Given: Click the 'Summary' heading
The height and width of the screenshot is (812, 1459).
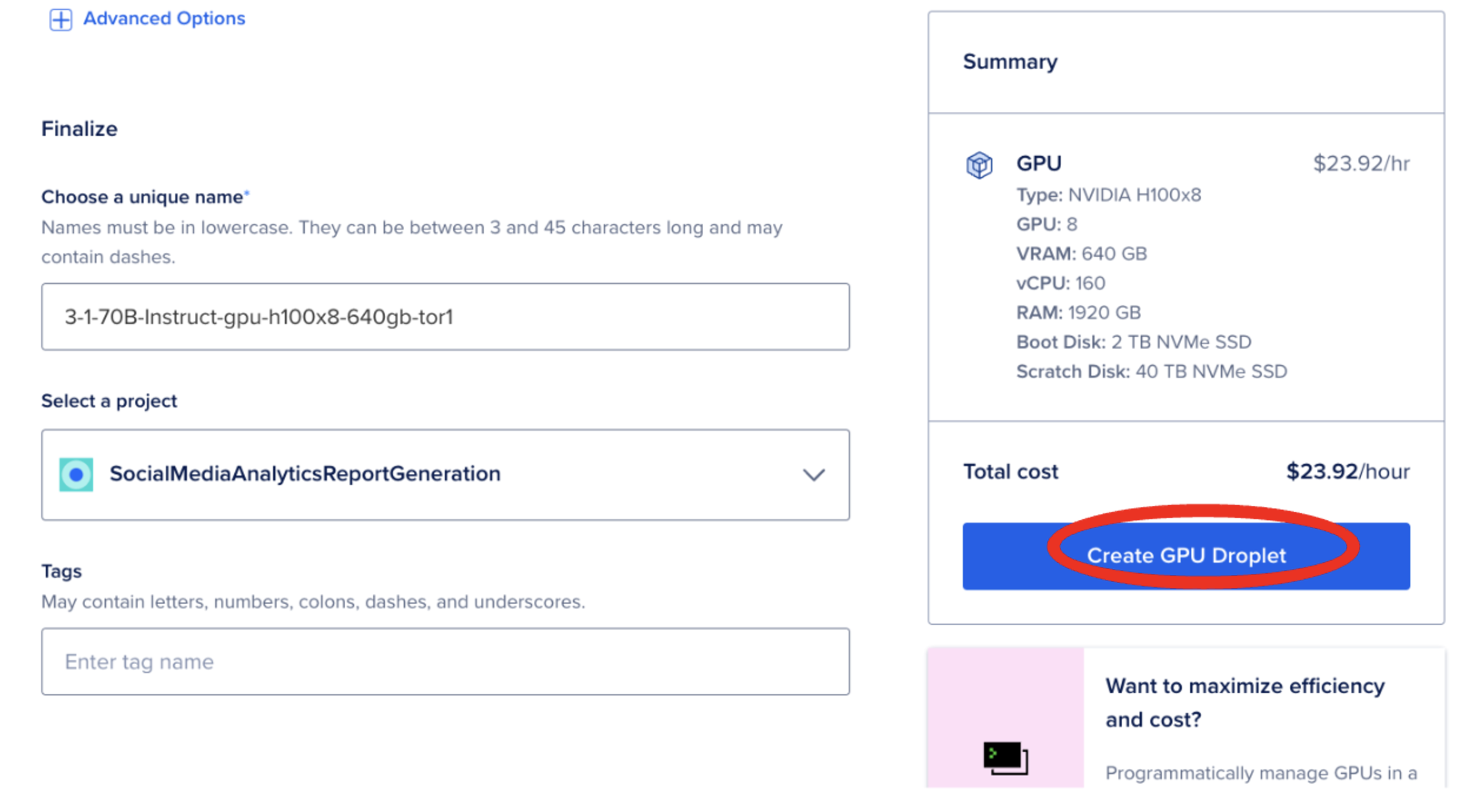Looking at the screenshot, I should [x=1010, y=62].
